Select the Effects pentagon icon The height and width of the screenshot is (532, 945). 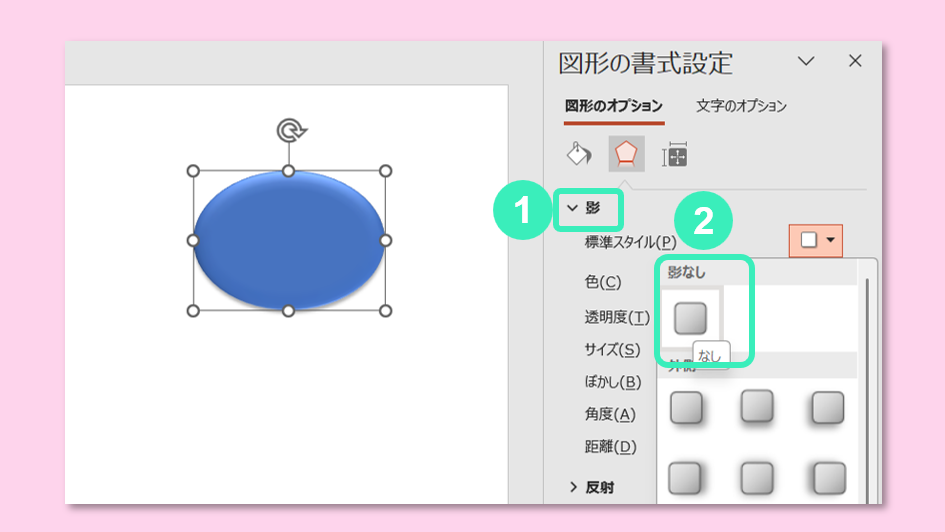coord(626,153)
